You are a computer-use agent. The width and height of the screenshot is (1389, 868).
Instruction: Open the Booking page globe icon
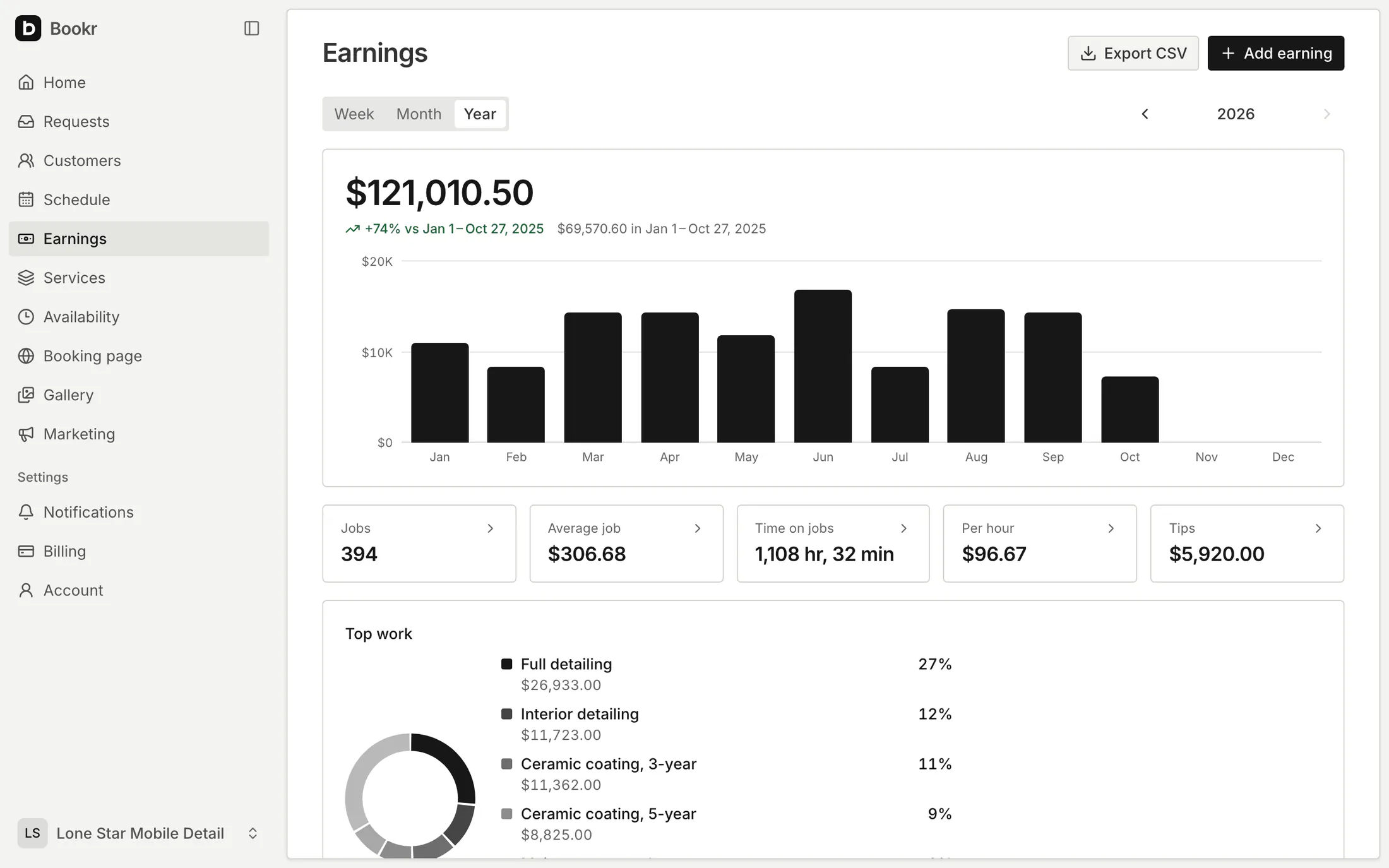pos(26,356)
